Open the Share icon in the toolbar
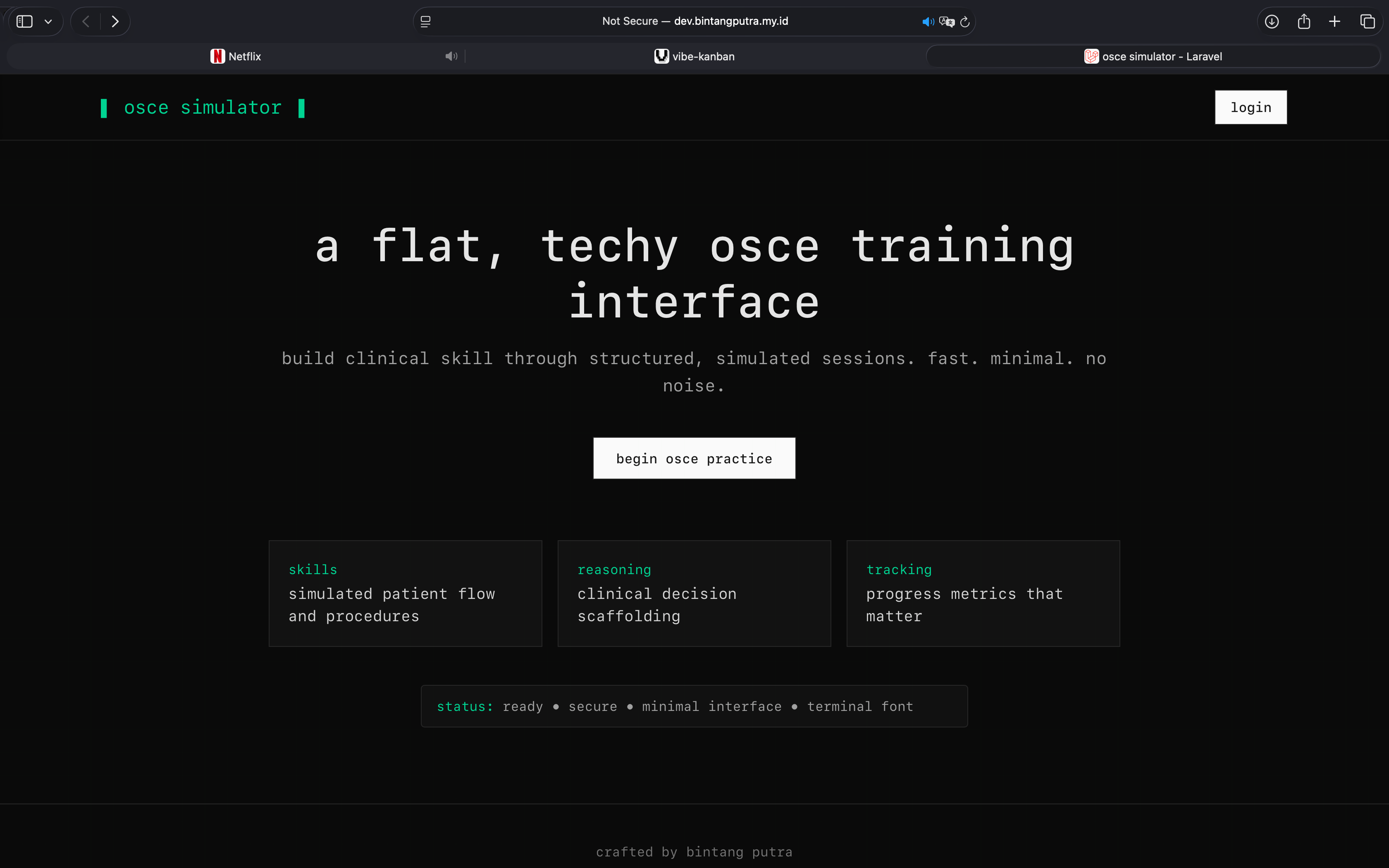This screenshot has height=868, width=1389. [1303, 21]
